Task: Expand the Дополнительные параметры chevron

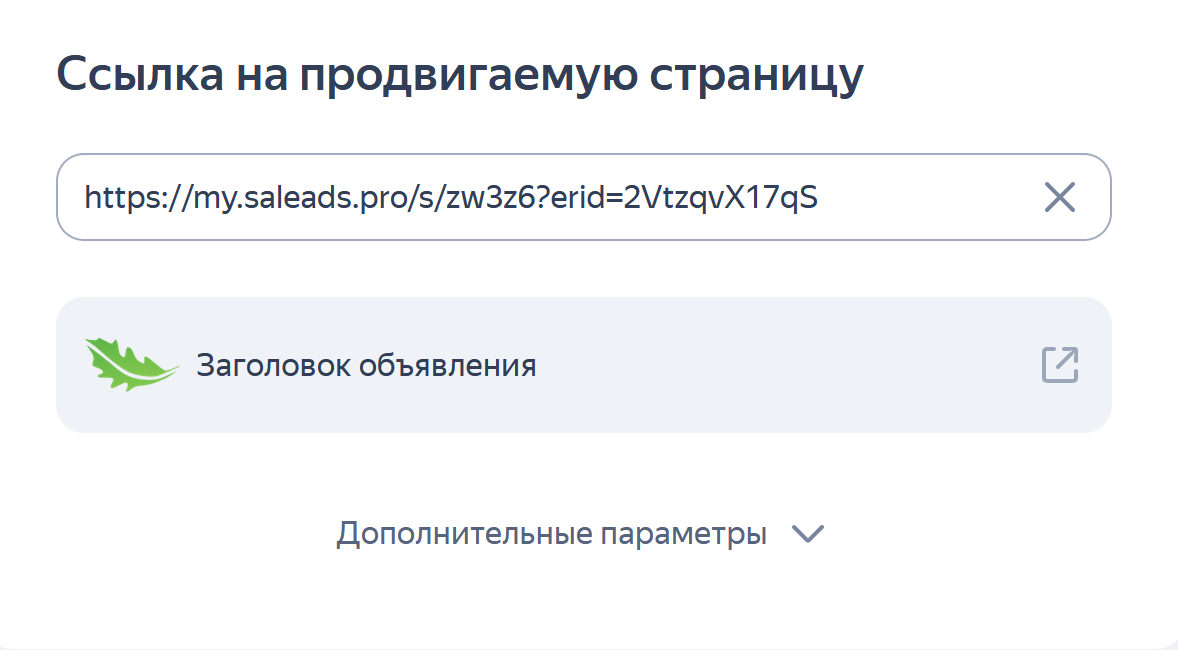Action: click(807, 534)
